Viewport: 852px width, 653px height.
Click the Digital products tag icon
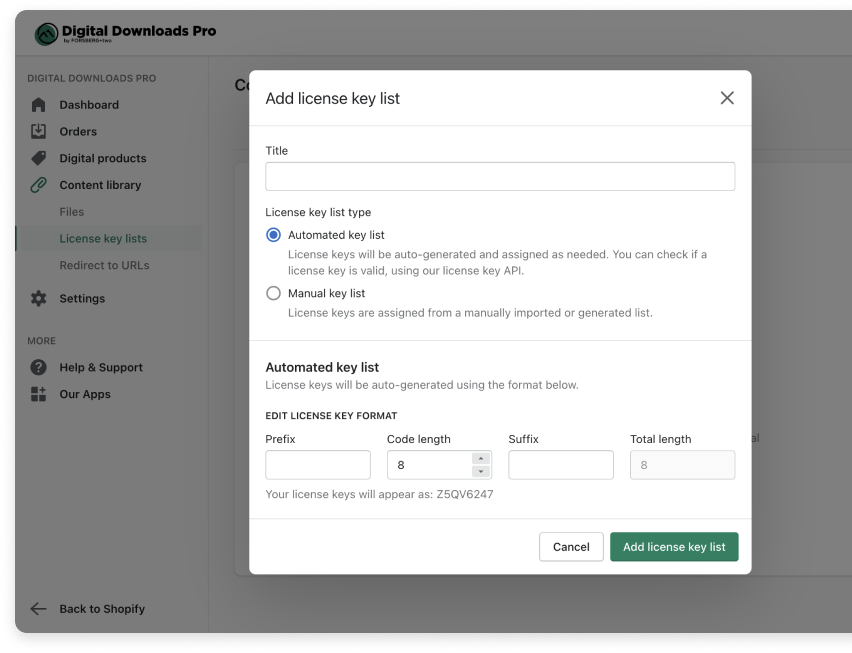point(39,158)
